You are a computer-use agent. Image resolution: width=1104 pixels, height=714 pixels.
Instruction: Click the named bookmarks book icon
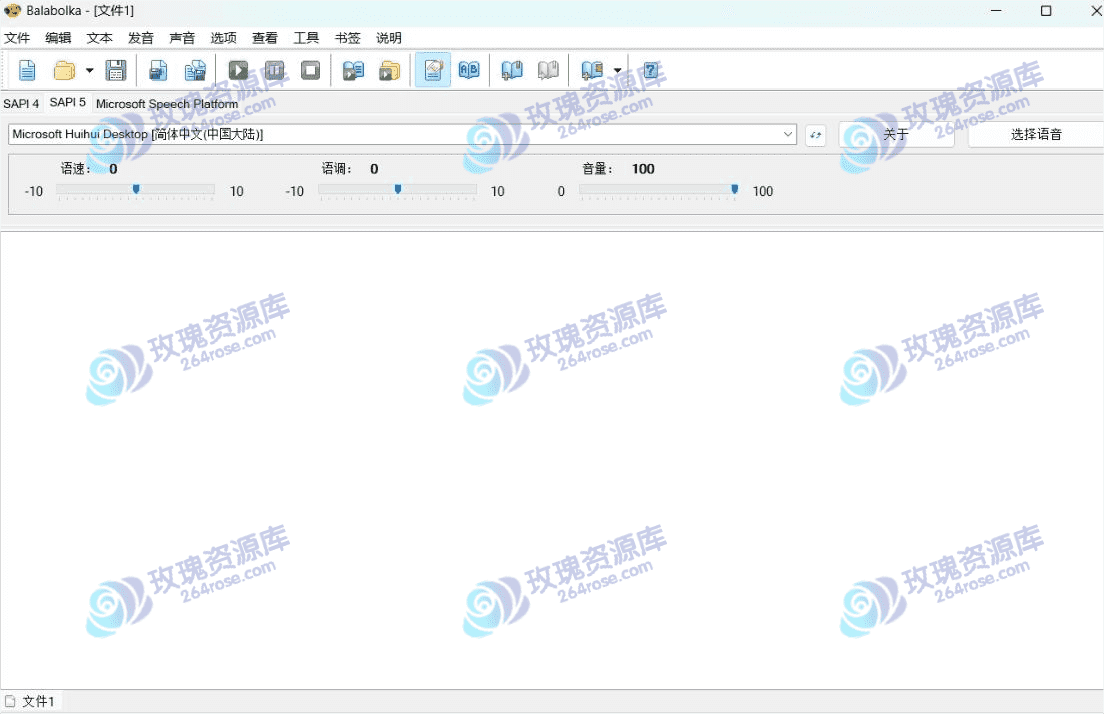591,70
